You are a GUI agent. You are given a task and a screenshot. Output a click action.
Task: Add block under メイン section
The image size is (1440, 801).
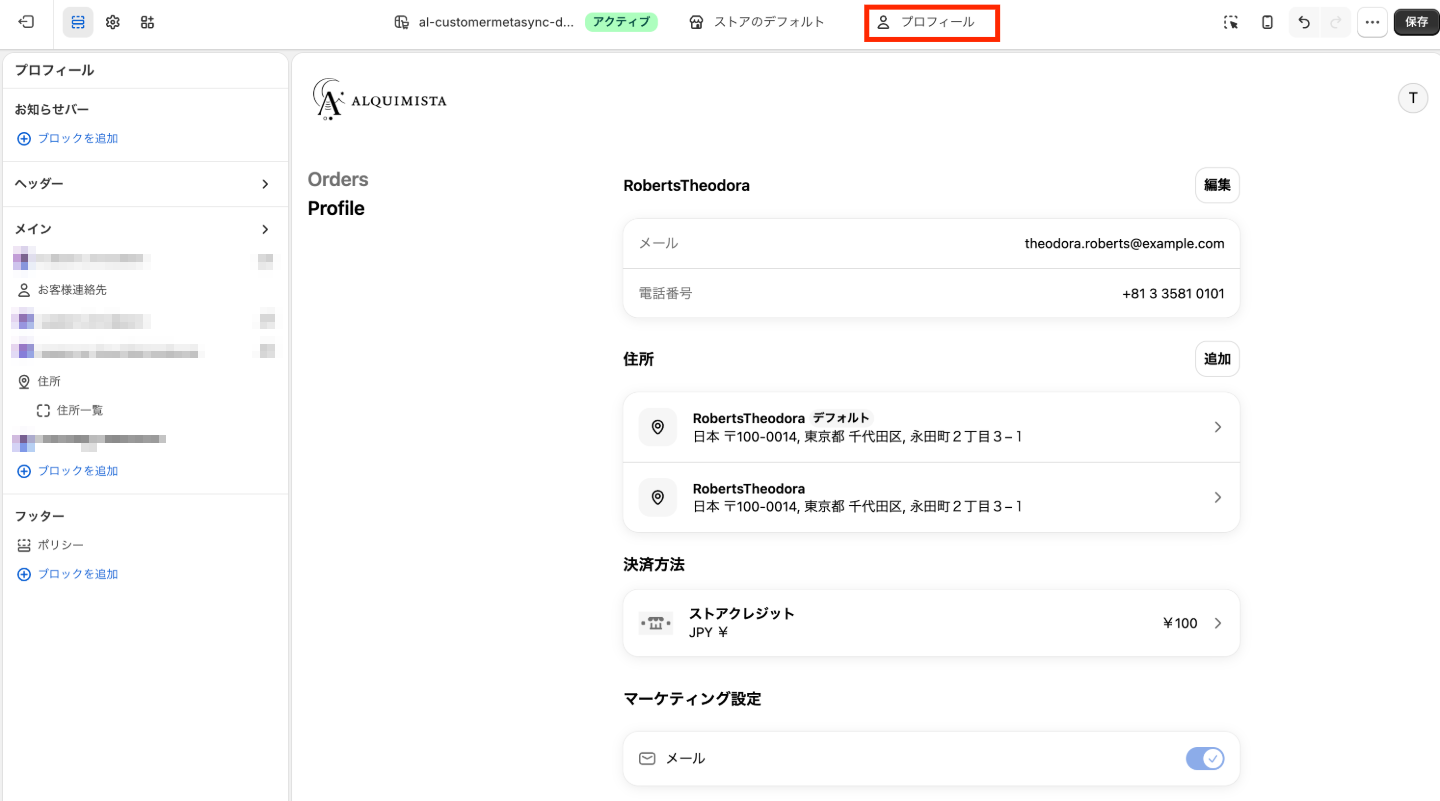[x=68, y=471]
